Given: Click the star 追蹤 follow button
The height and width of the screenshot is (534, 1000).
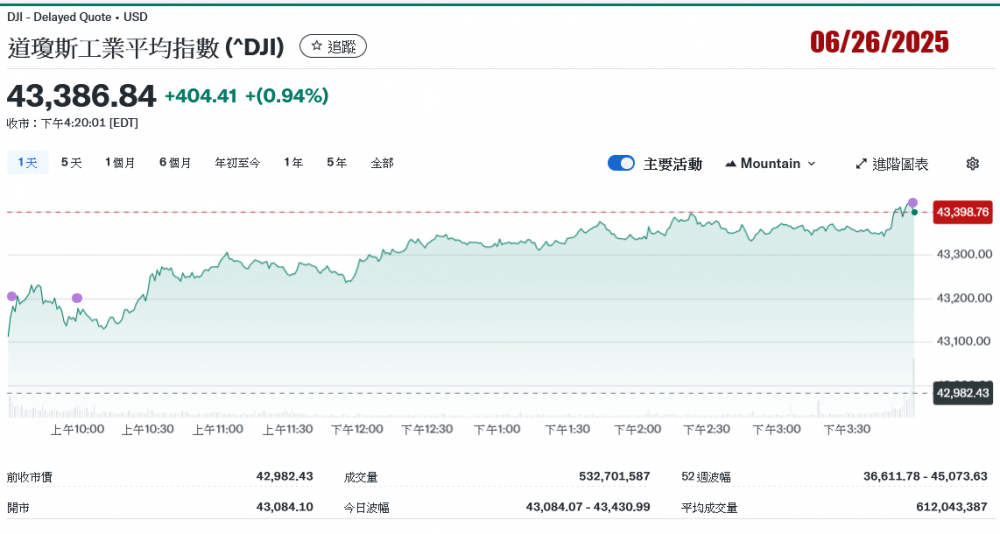Looking at the screenshot, I should coord(333,46).
